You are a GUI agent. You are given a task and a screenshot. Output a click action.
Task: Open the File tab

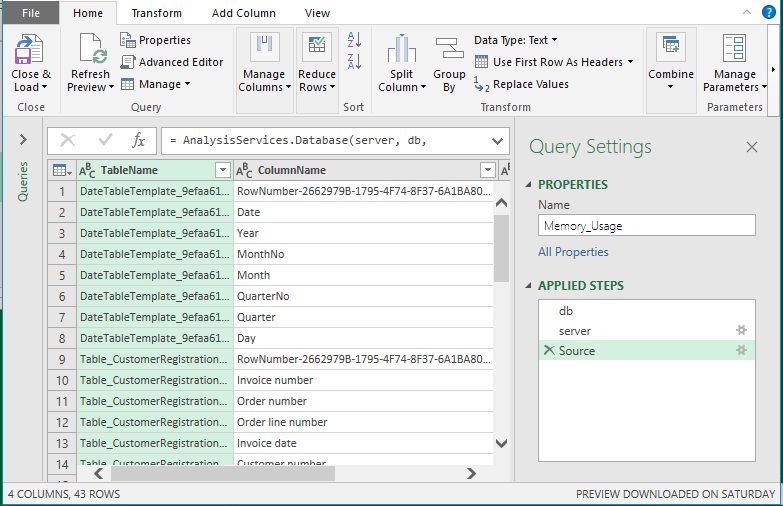(x=31, y=13)
